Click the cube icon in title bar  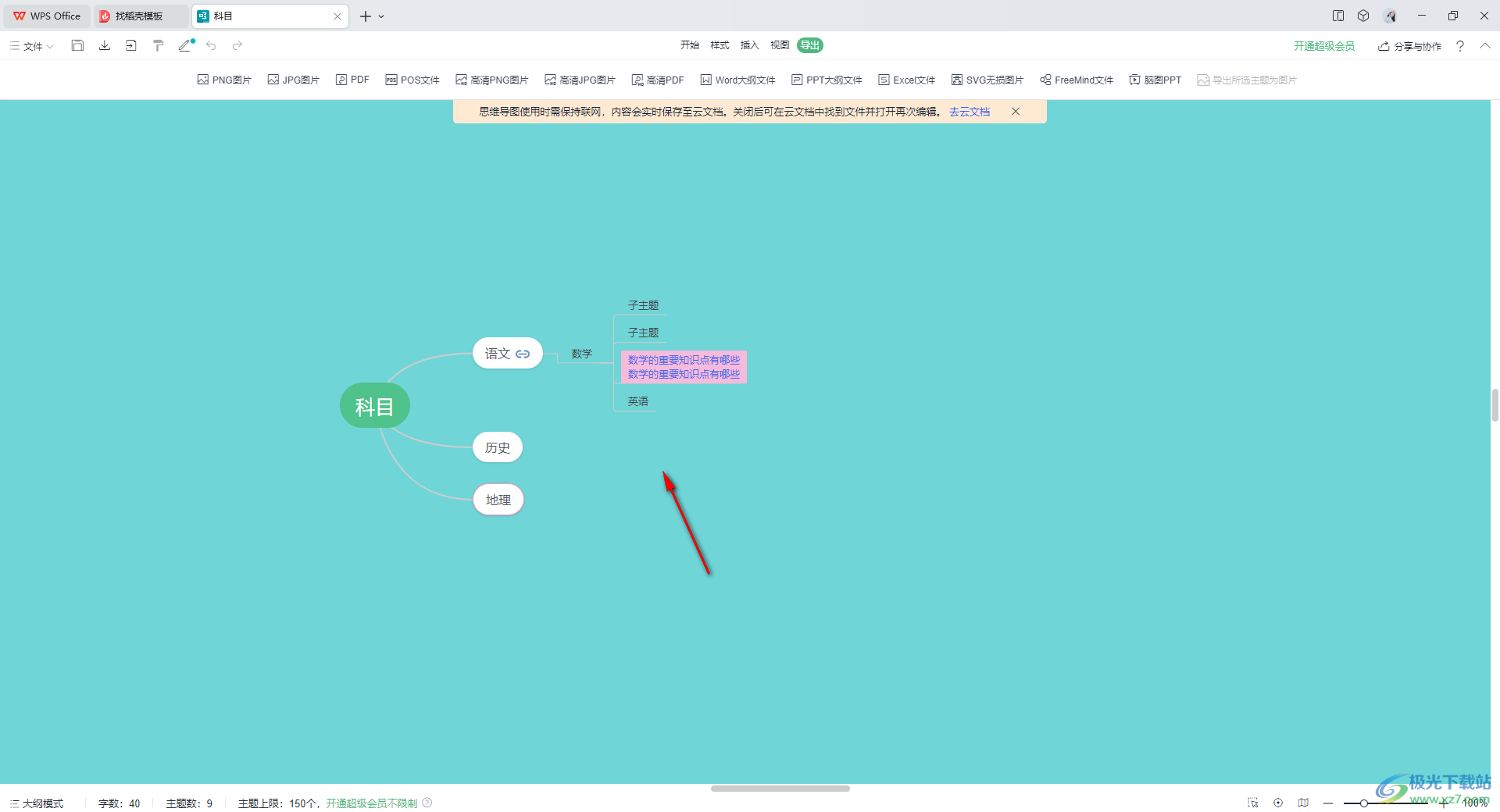click(x=1363, y=16)
